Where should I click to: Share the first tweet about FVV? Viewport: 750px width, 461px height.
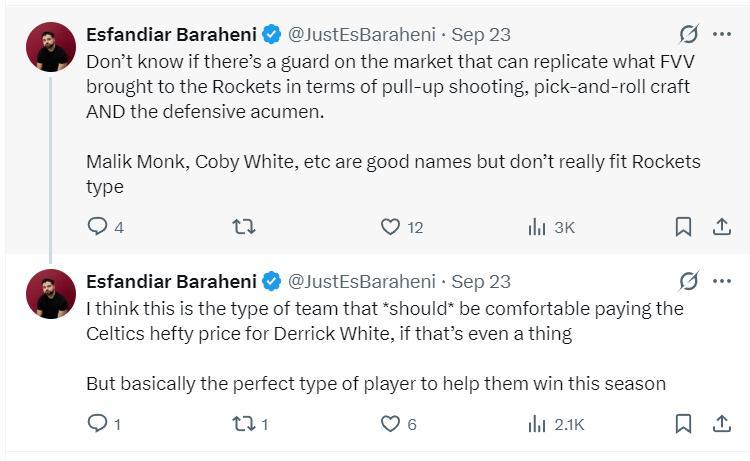click(x=721, y=227)
